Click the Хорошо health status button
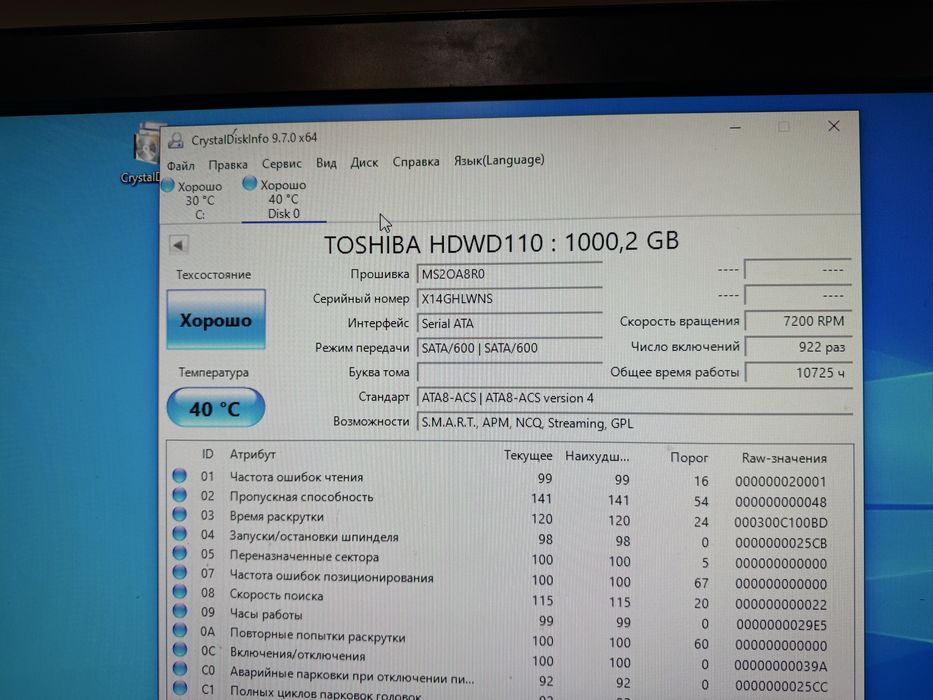The image size is (933, 700). [216, 320]
